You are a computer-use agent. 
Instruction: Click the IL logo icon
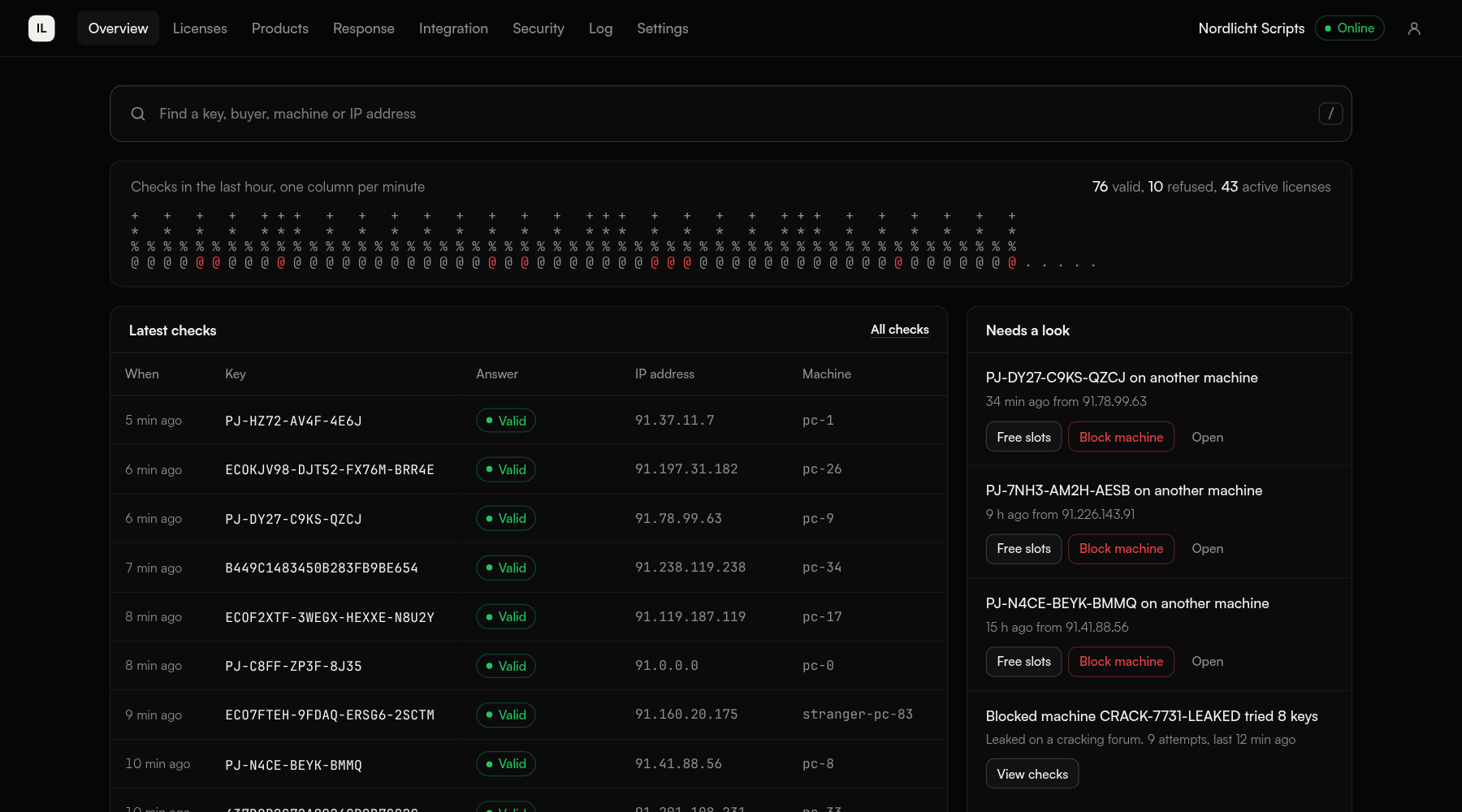click(x=41, y=28)
